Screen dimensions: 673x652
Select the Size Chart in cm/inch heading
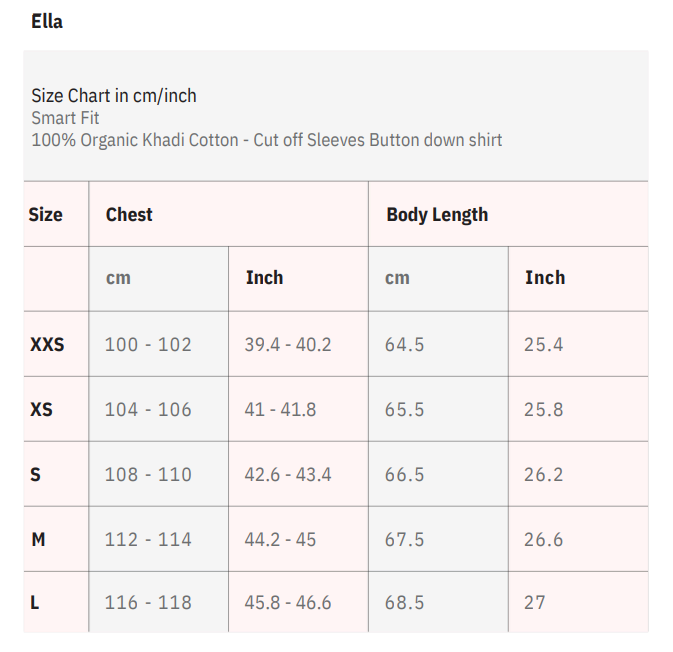click(114, 96)
